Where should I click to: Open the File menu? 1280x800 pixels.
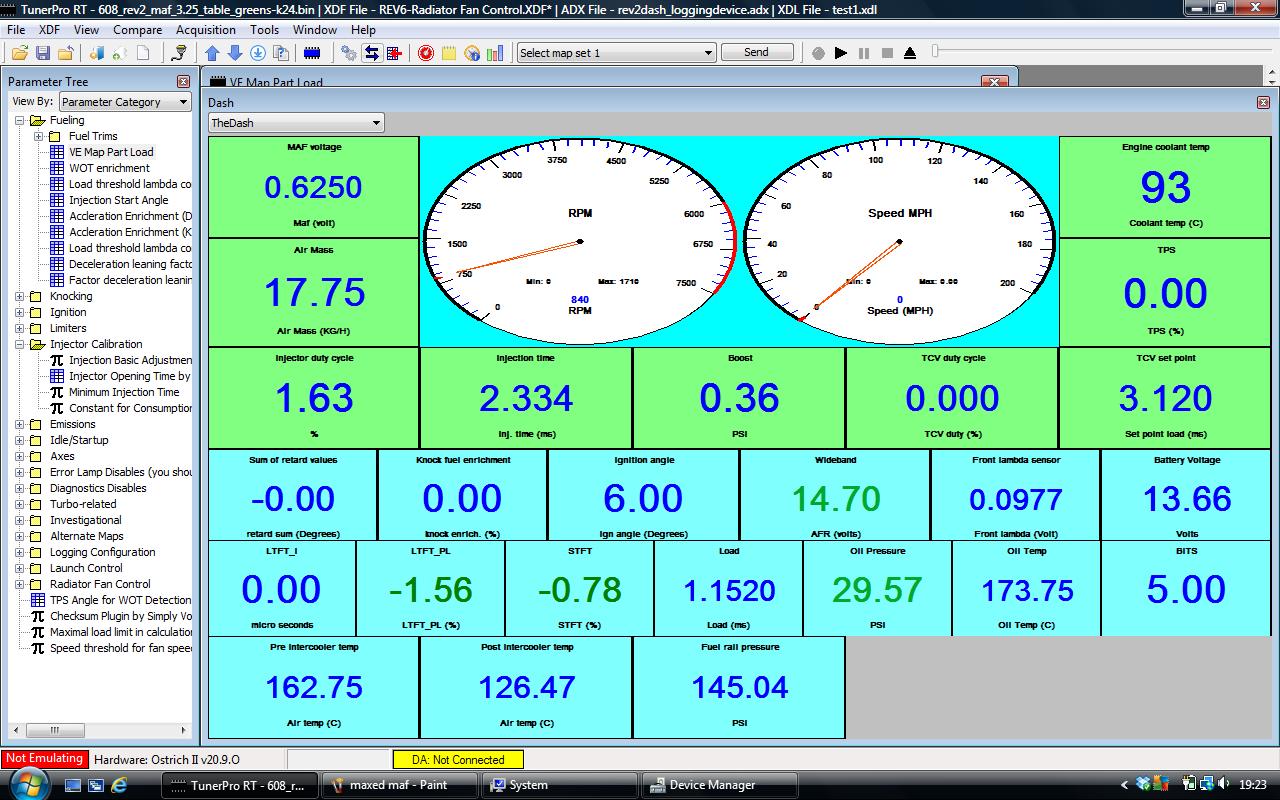16,30
